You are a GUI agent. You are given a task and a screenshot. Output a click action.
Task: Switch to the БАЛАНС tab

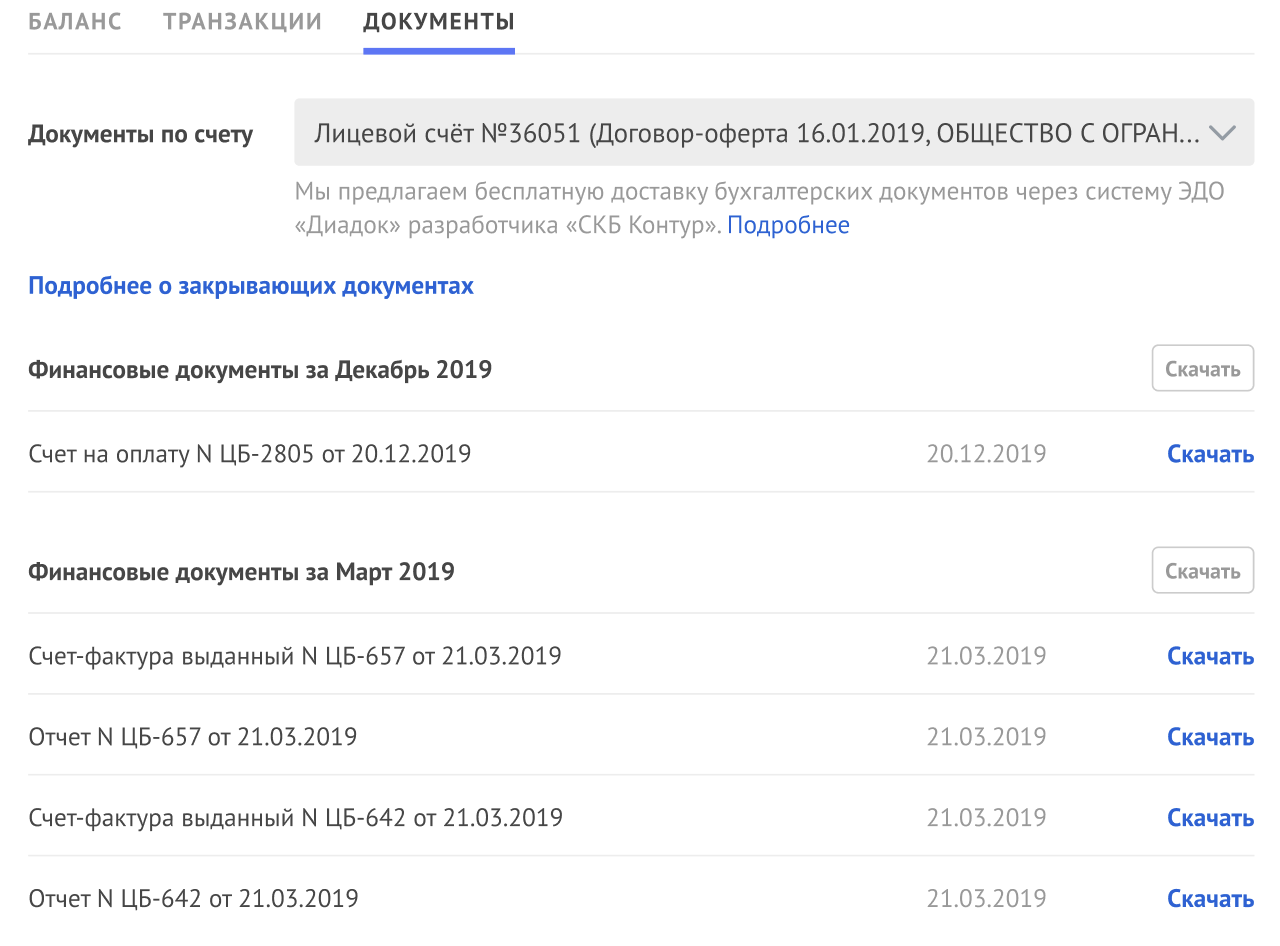[x=75, y=21]
